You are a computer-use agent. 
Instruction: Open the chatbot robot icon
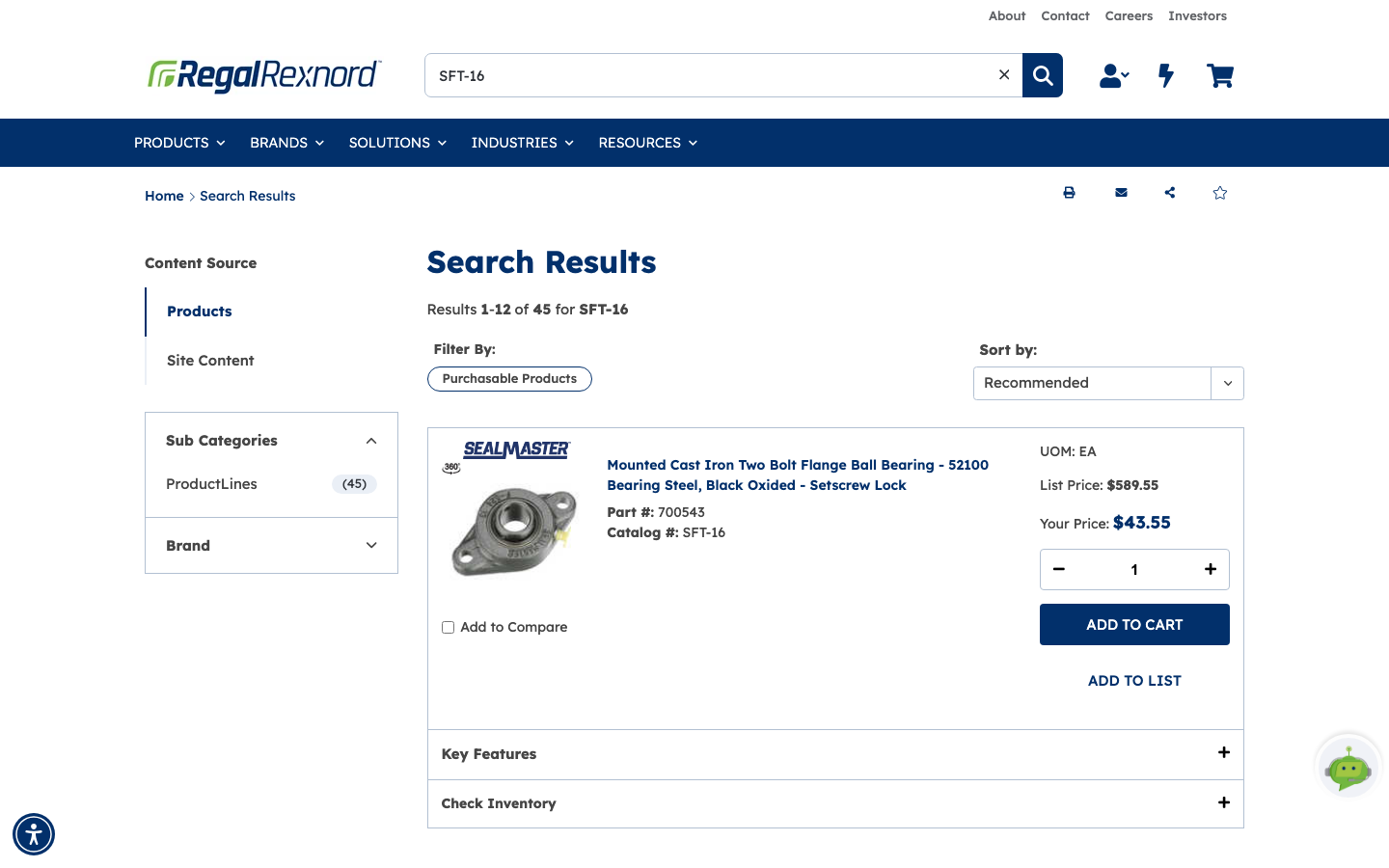point(1348,768)
